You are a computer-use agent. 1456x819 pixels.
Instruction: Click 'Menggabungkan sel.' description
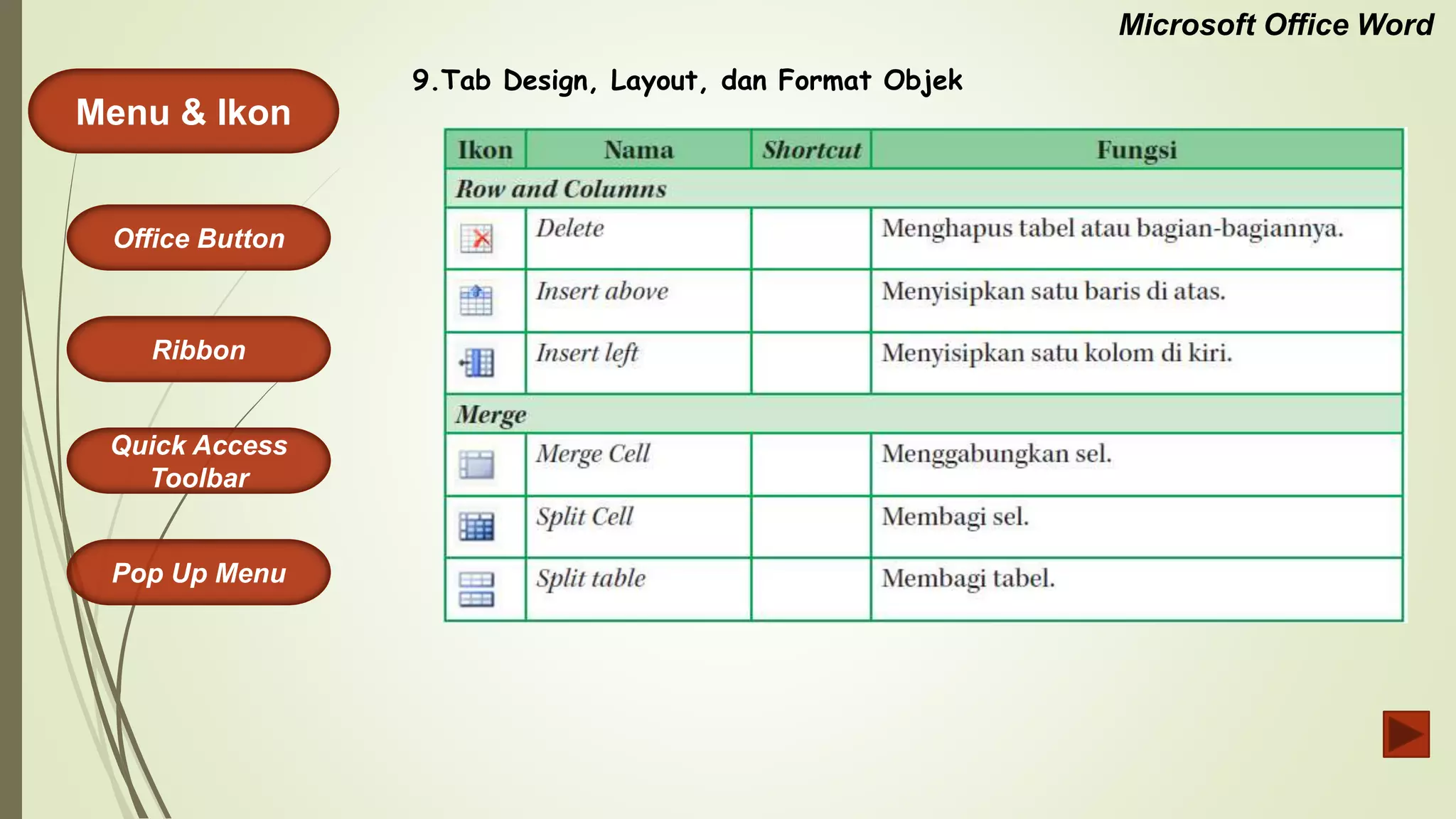click(x=997, y=454)
